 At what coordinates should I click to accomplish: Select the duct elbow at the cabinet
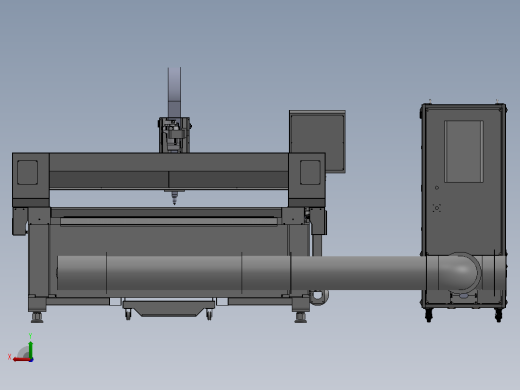point(460,272)
